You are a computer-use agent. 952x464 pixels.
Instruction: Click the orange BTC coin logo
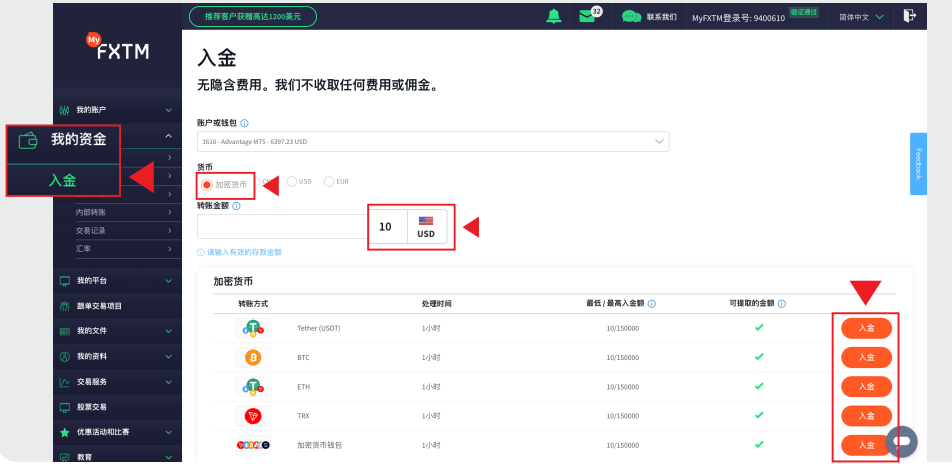pos(253,358)
